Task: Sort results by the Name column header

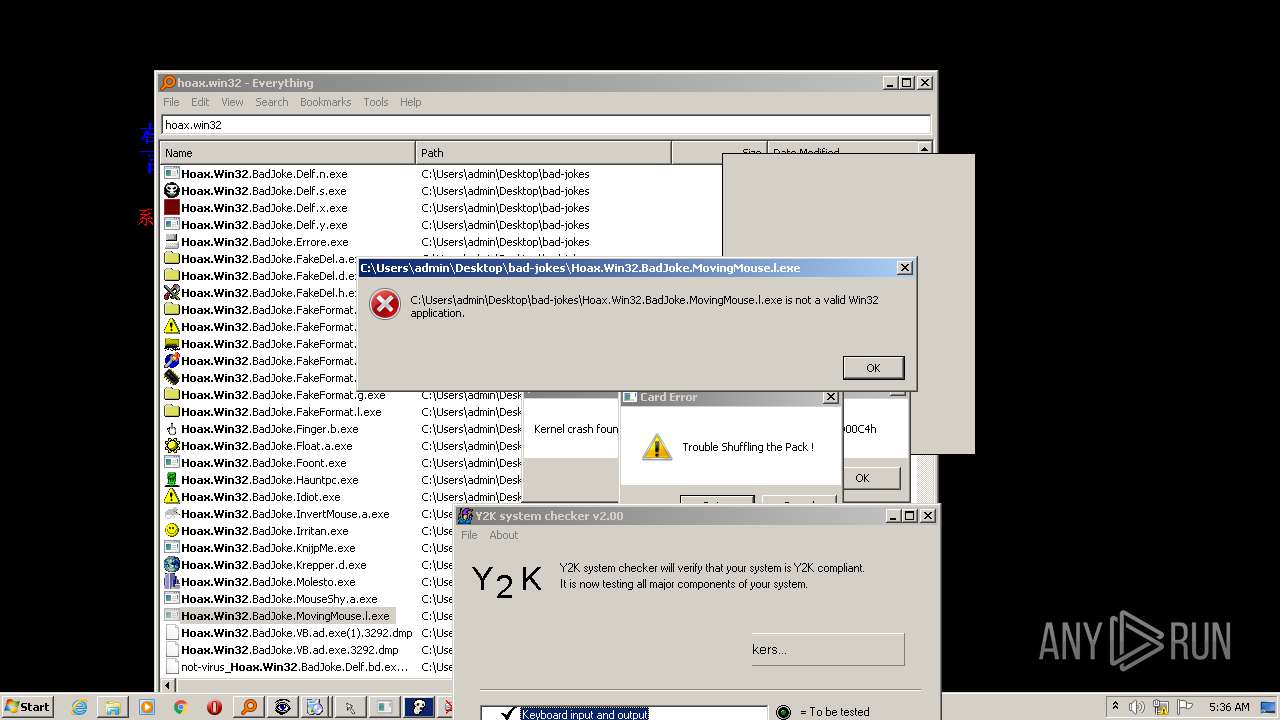Action: (x=288, y=153)
